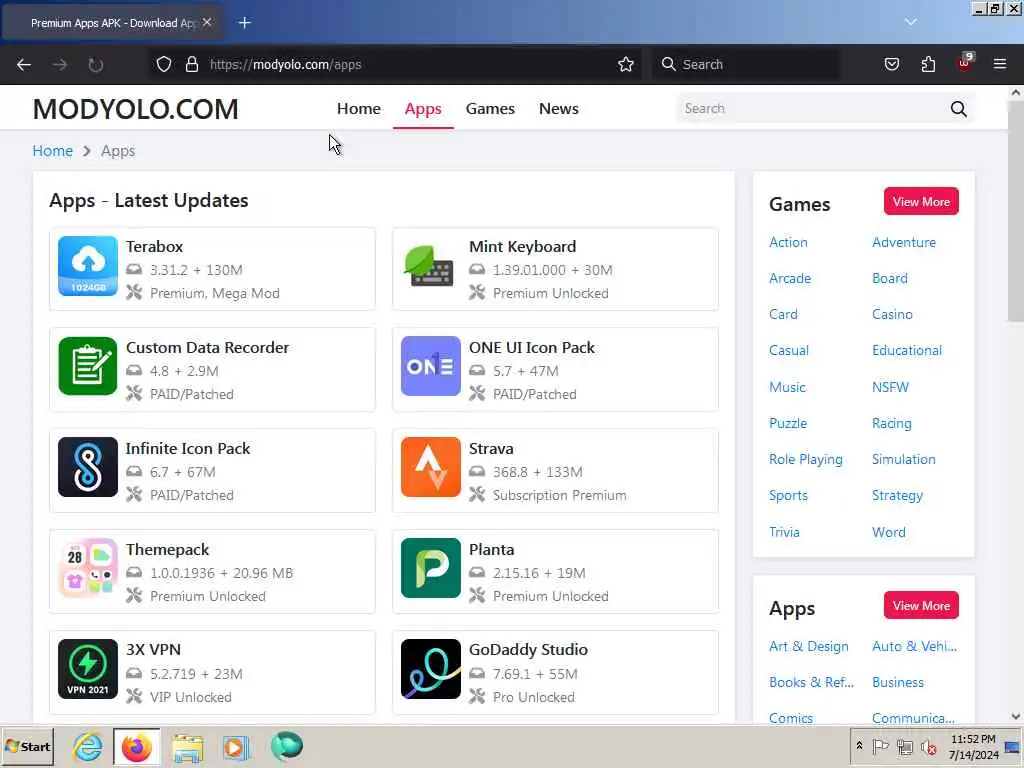Open the ONE UI Icon Pack icon
1024x768 pixels.
point(430,366)
